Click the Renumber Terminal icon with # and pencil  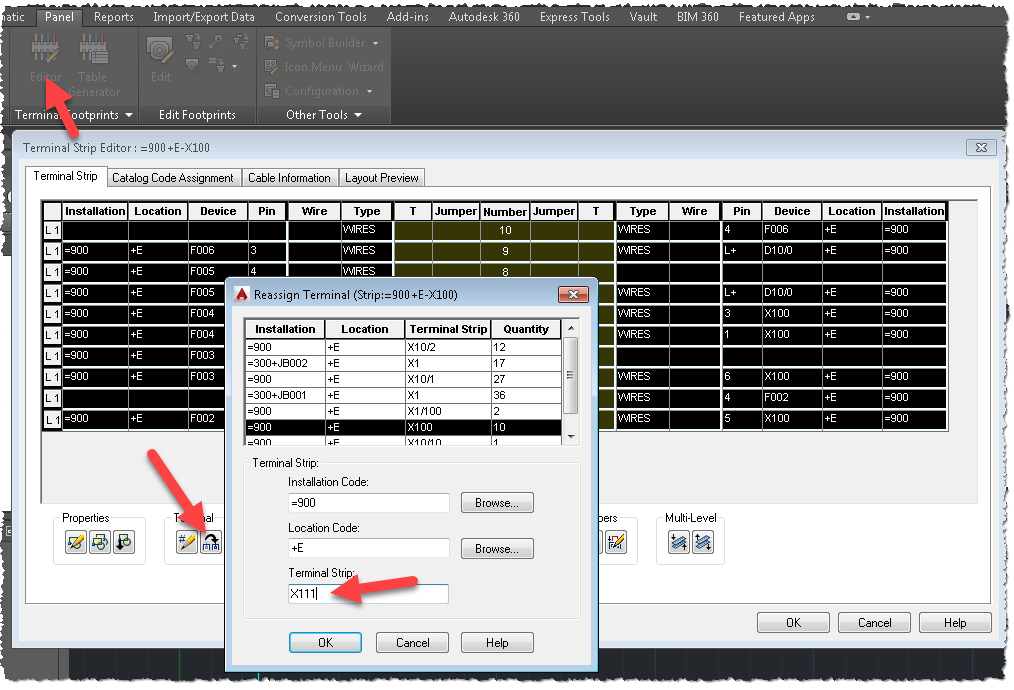(x=187, y=542)
